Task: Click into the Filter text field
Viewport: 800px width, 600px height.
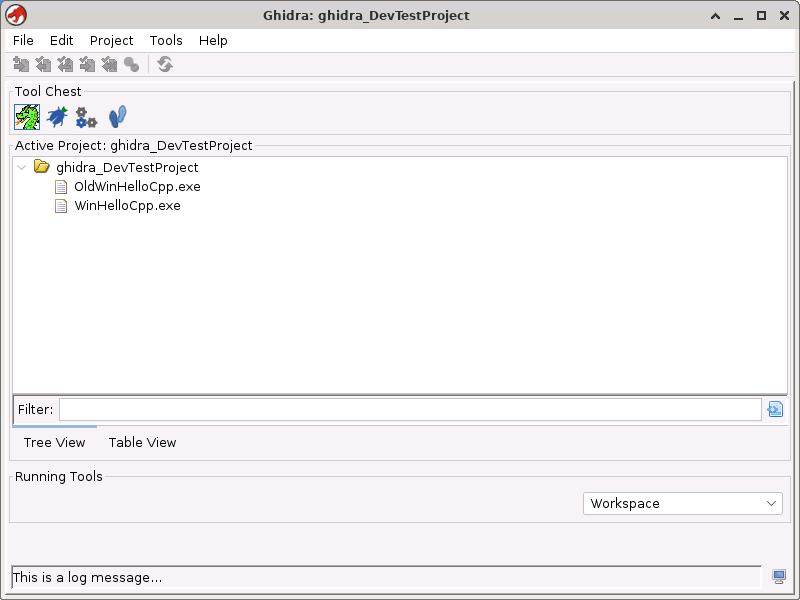Action: pyautogui.click(x=410, y=409)
